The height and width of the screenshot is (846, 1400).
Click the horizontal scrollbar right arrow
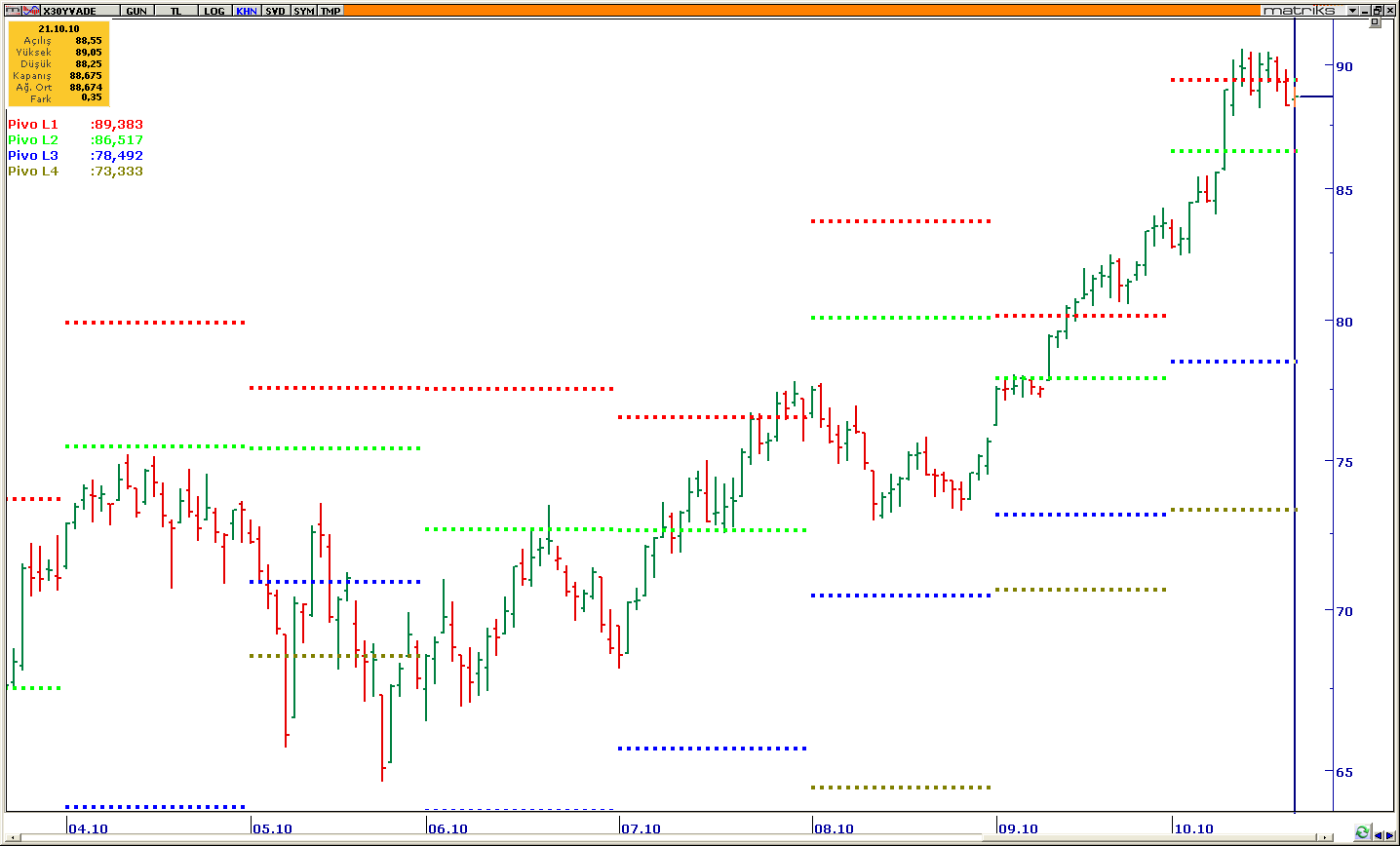(1323, 836)
